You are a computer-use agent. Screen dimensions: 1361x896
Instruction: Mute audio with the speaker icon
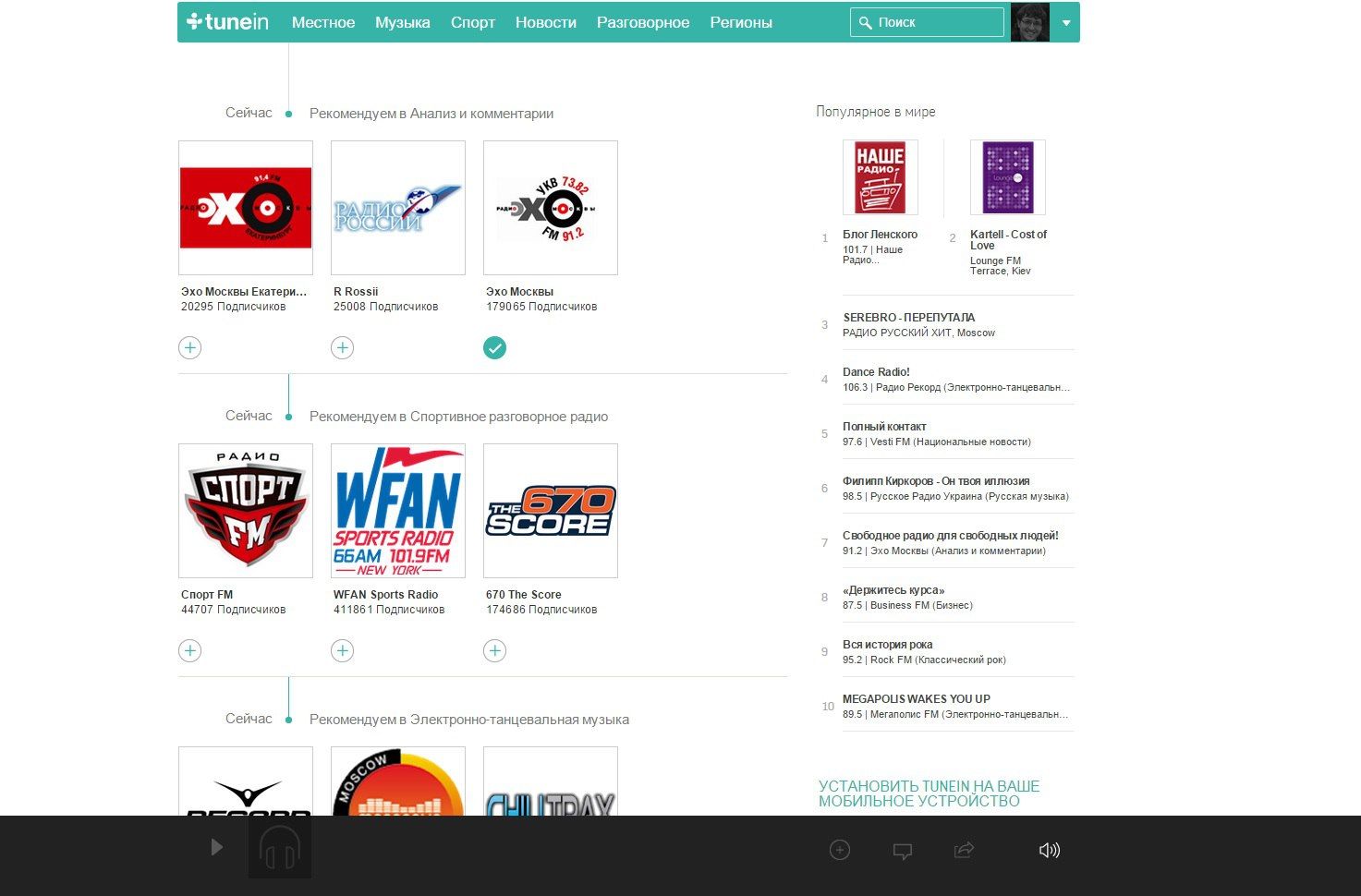pyautogui.click(x=1050, y=850)
